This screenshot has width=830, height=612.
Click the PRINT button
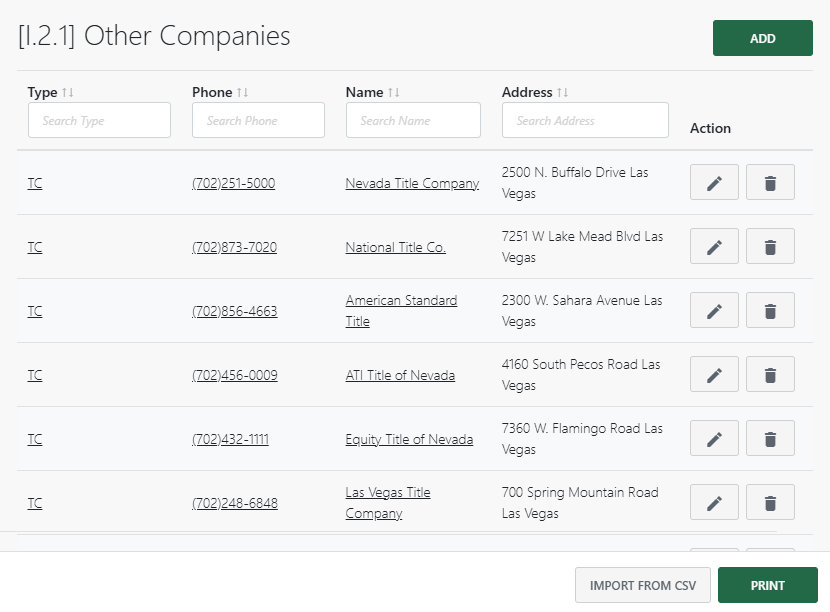767,585
